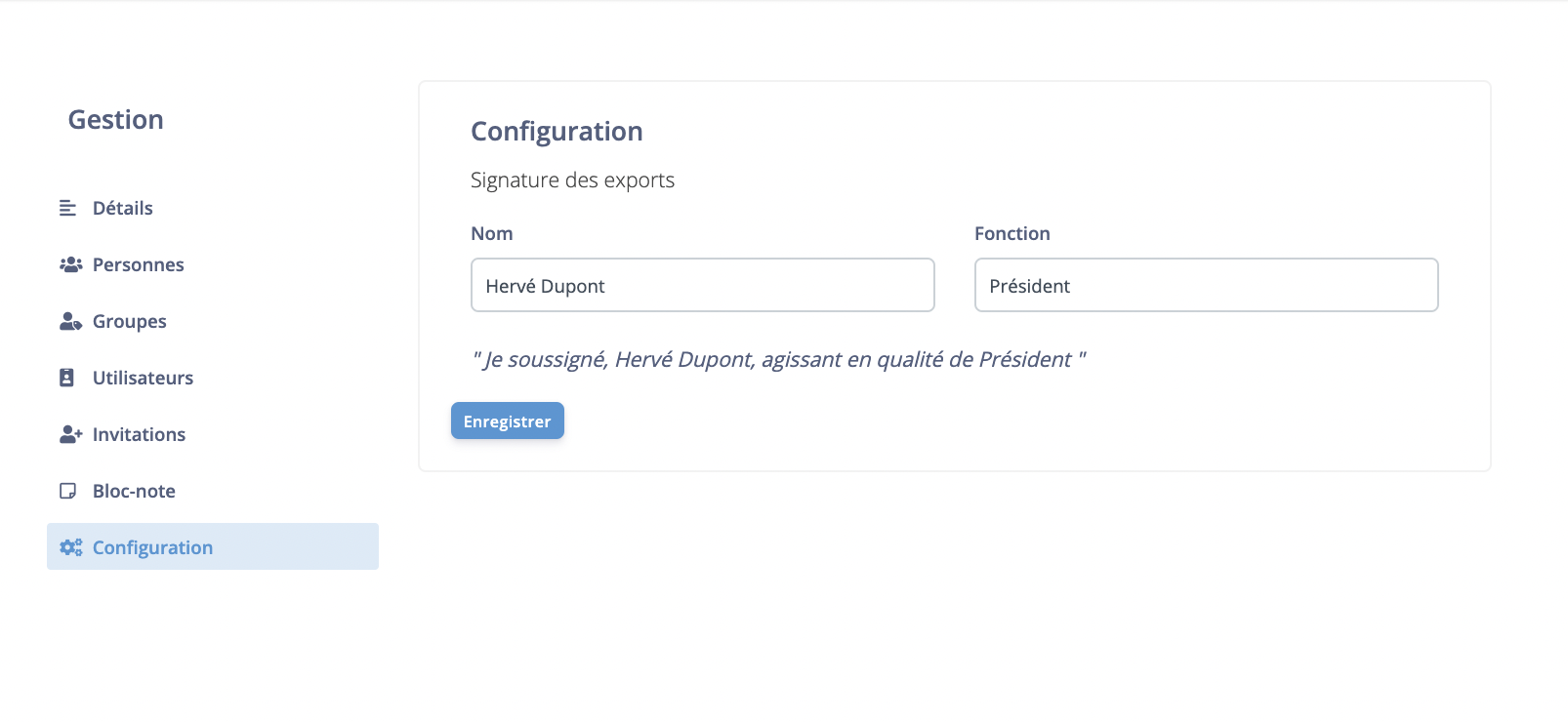Screen dimensions: 1568x722
Task: Select the Groupes group icon
Action: 69,320
